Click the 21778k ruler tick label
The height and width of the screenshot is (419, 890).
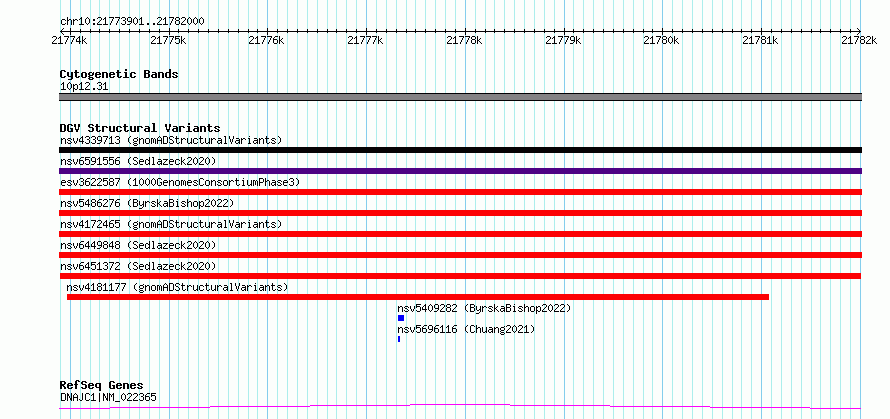pyautogui.click(x=465, y=40)
